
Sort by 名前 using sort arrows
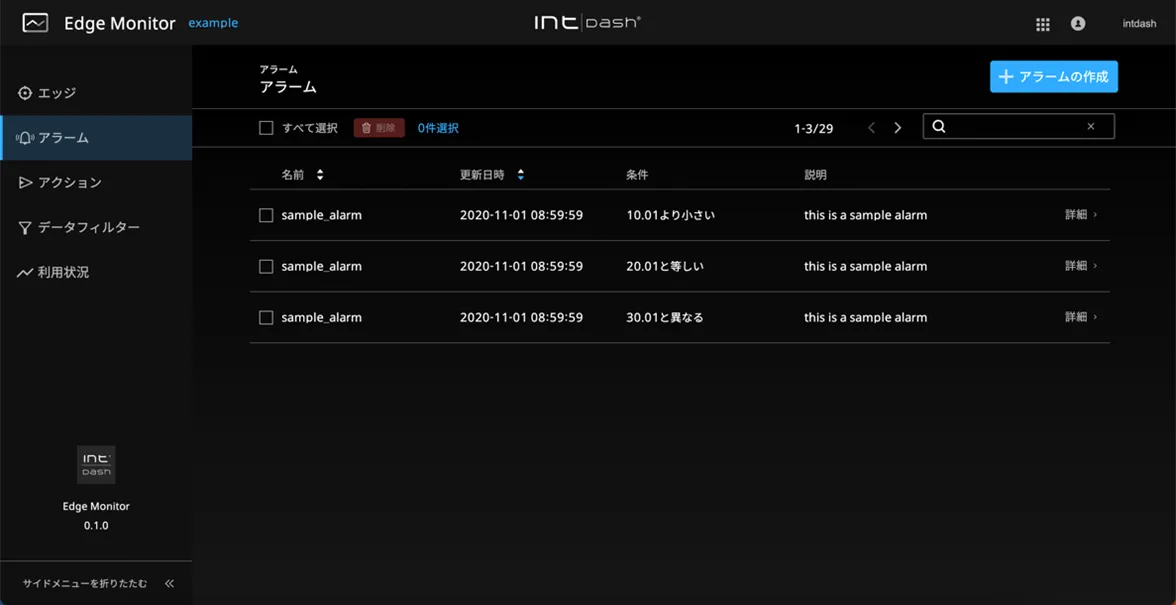click(x=320, y=175)
